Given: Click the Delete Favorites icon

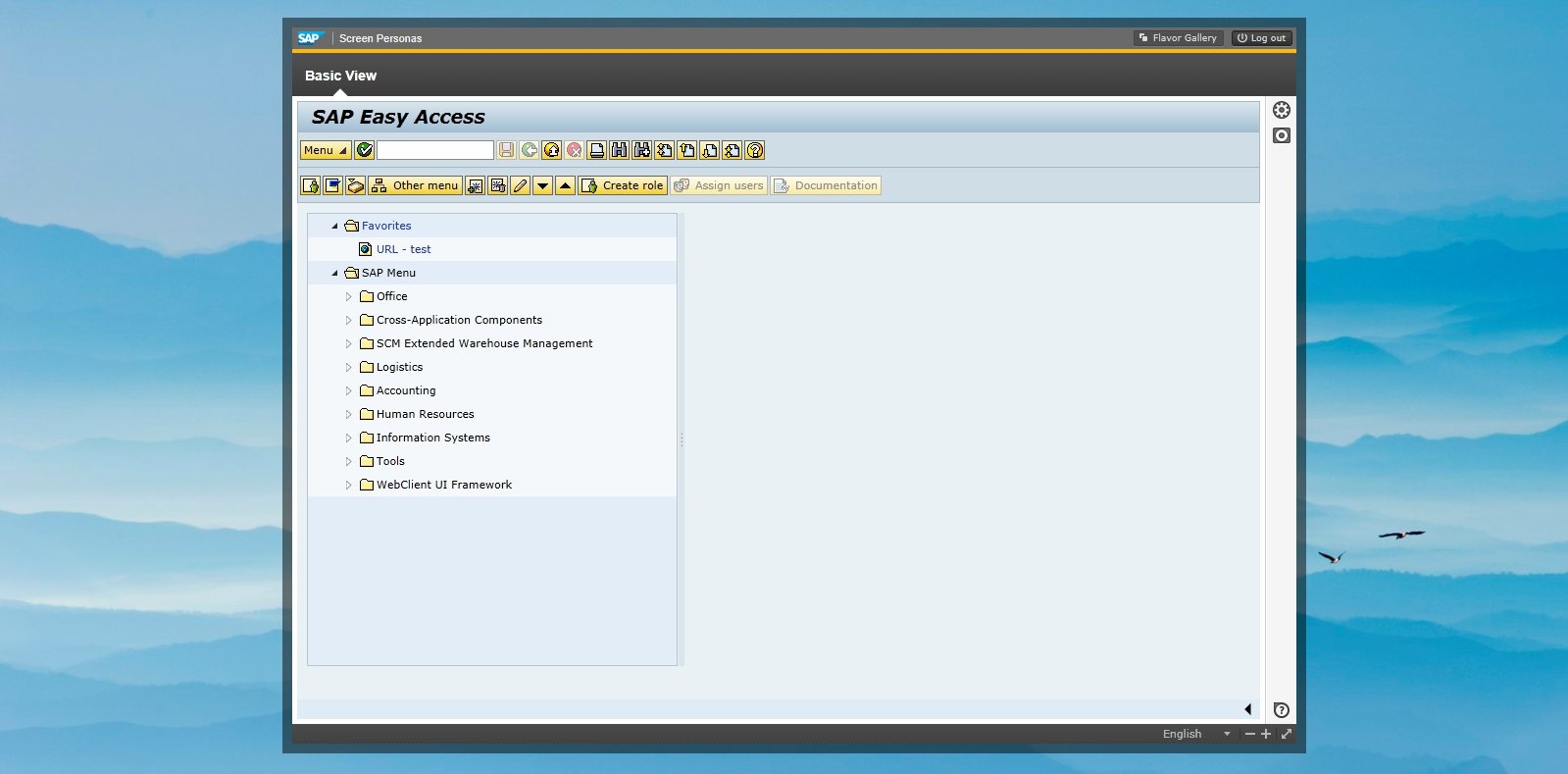Looking at the screenshot, I should (x=498, y=185).
